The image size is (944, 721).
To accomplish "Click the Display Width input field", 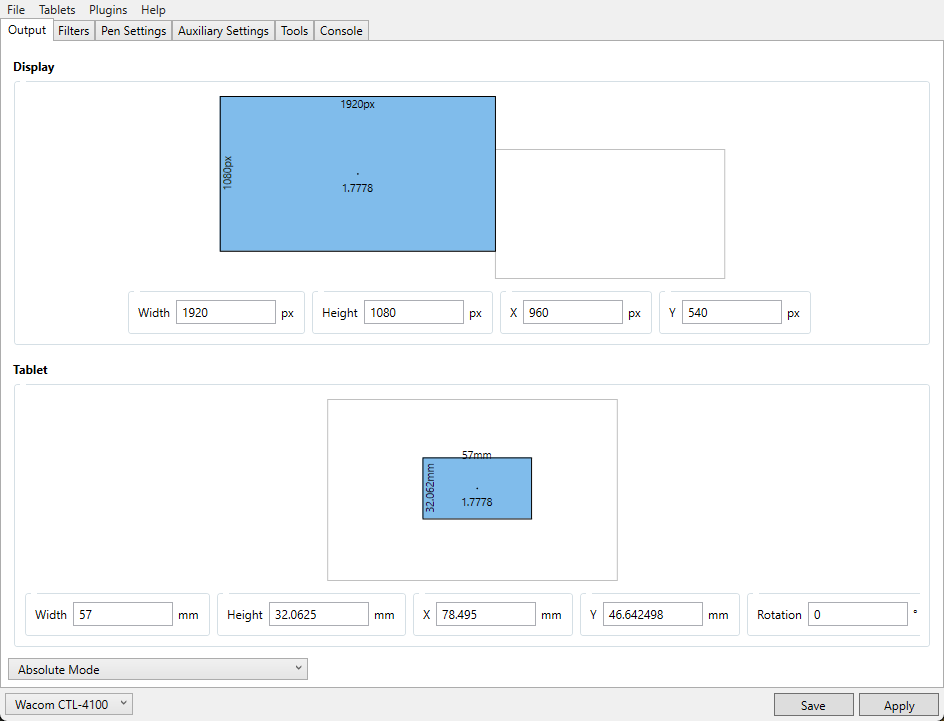I will [225, 313].
